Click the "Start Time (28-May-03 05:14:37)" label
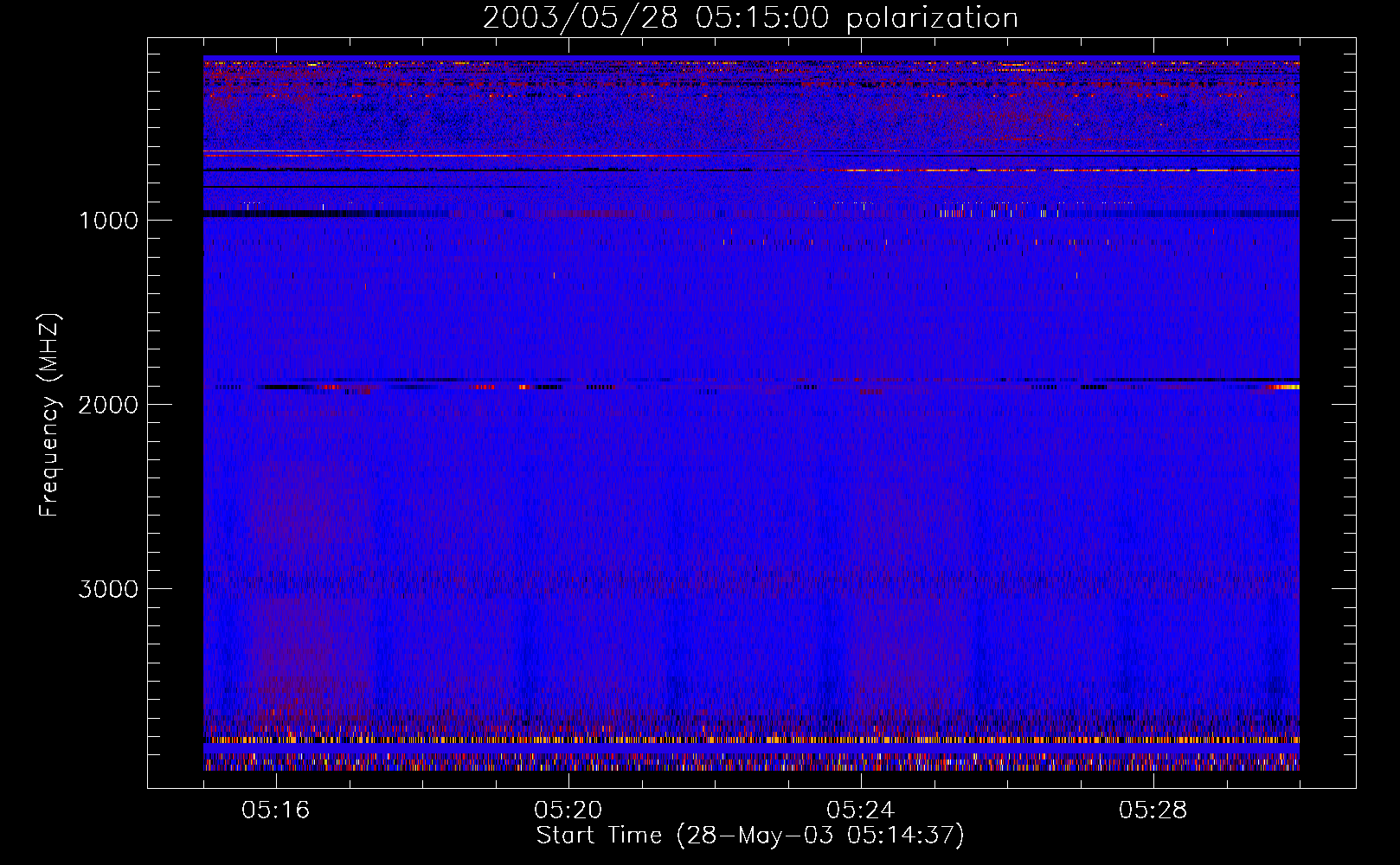 pyautogui.click(x=750, y=836)
